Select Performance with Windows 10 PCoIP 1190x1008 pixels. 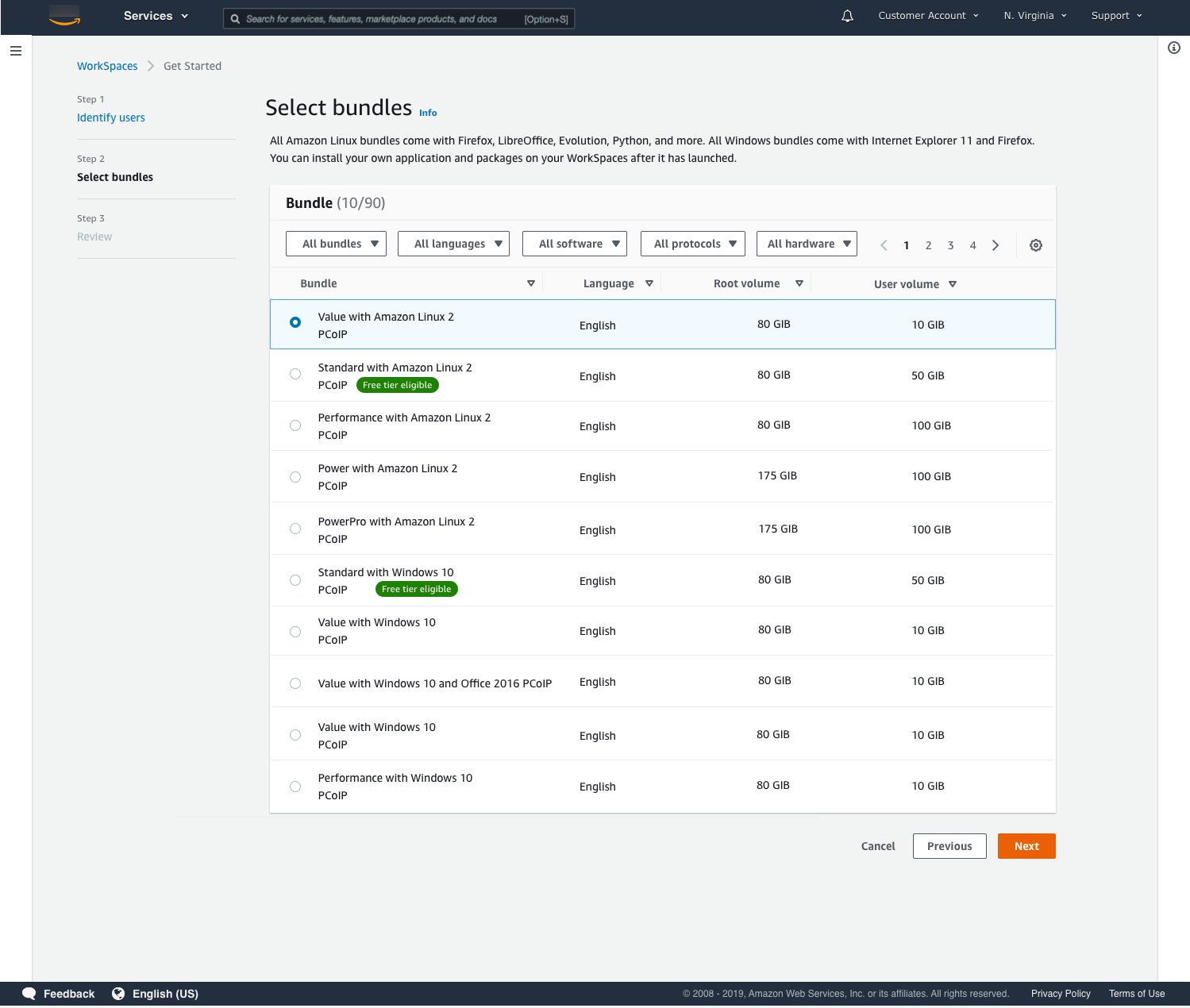click(295, 786)
